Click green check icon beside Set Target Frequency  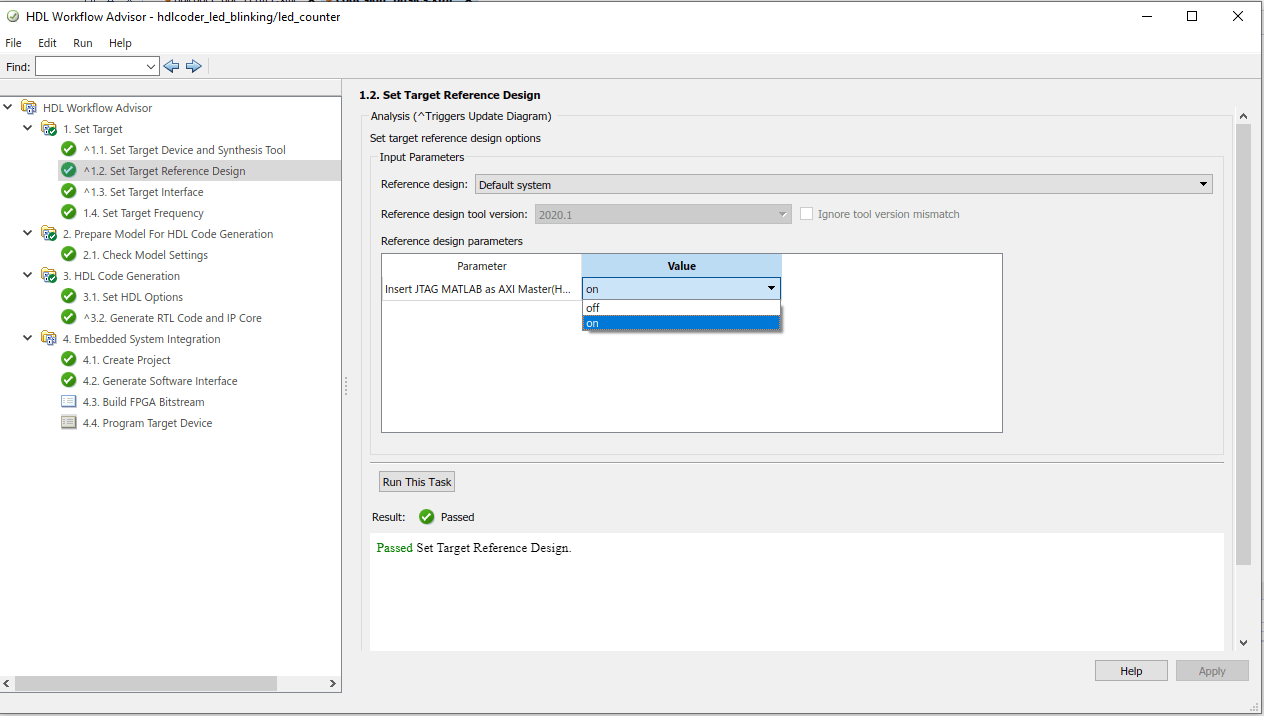(x=68, y=212)
